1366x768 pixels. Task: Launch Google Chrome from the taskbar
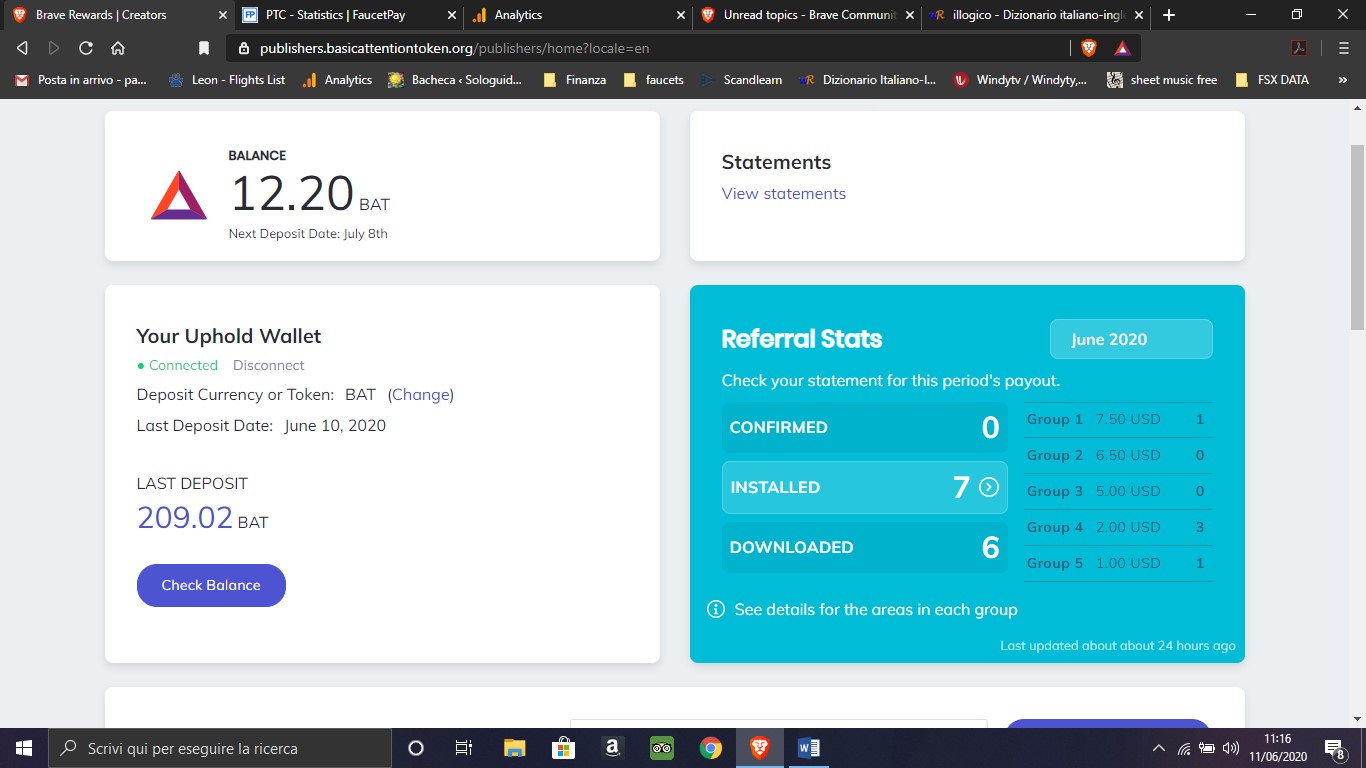[x=710, y=748]
